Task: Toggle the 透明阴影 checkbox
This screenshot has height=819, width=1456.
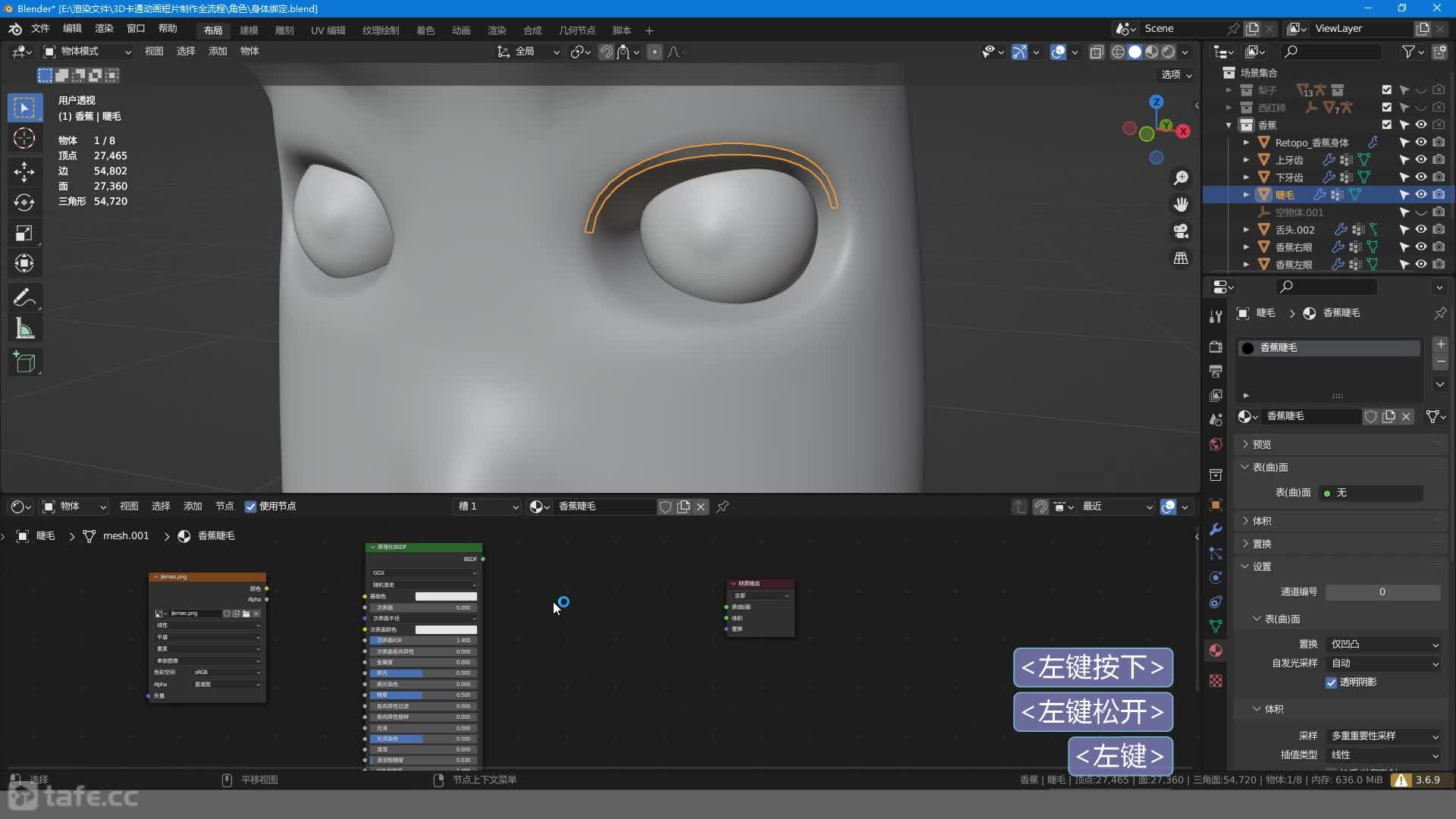Action: [x=1331, y=682]
